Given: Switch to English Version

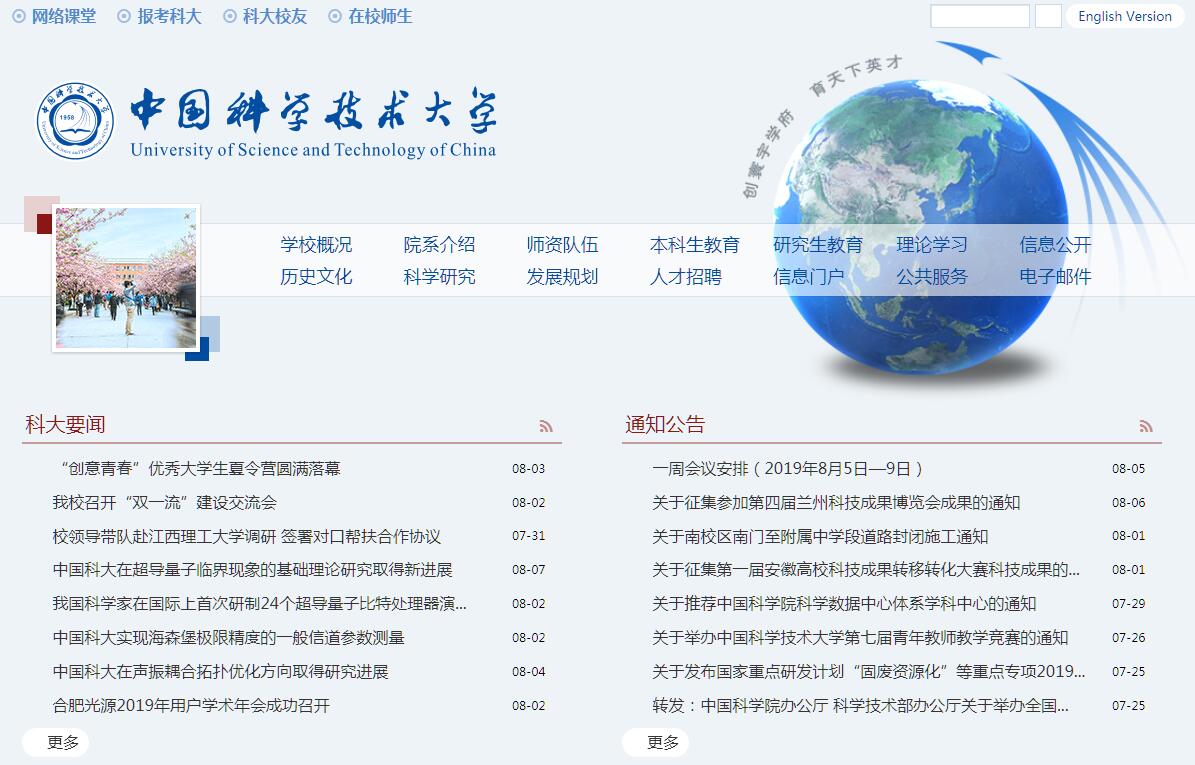Looking at the screenshot, I should [1124, 16].
